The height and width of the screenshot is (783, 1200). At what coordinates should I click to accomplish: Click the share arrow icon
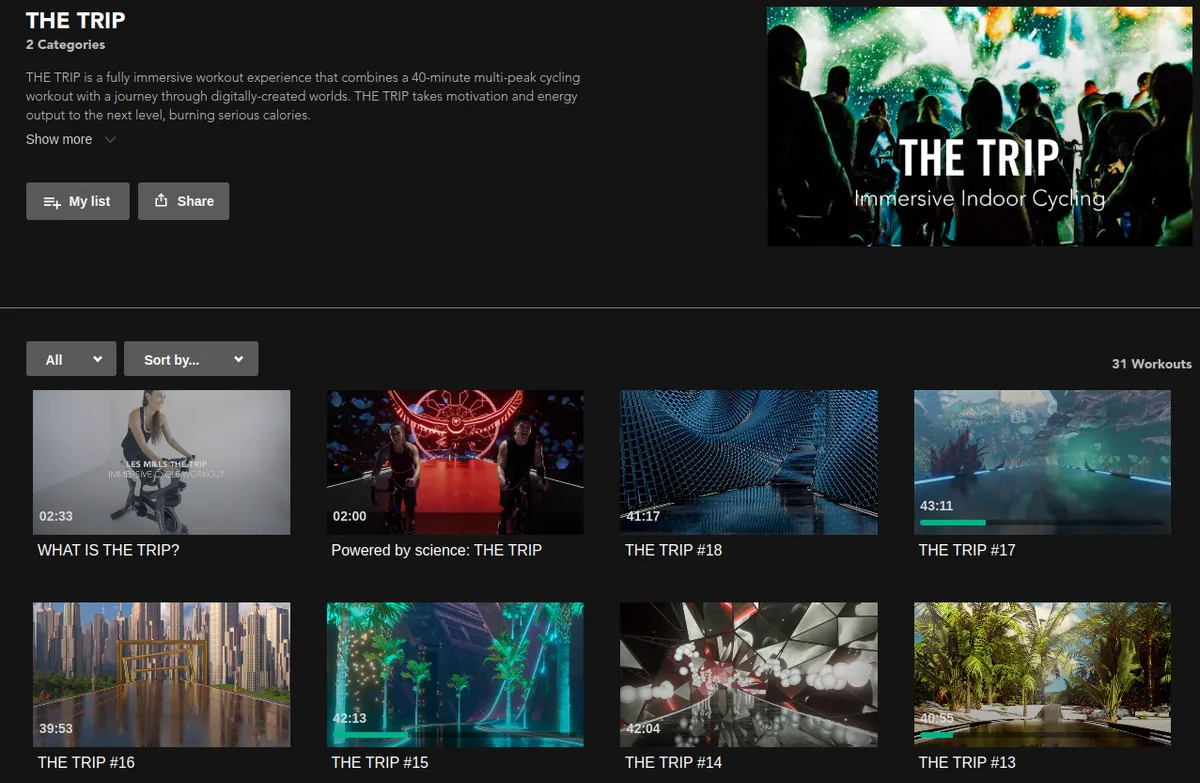coord(161,201)
